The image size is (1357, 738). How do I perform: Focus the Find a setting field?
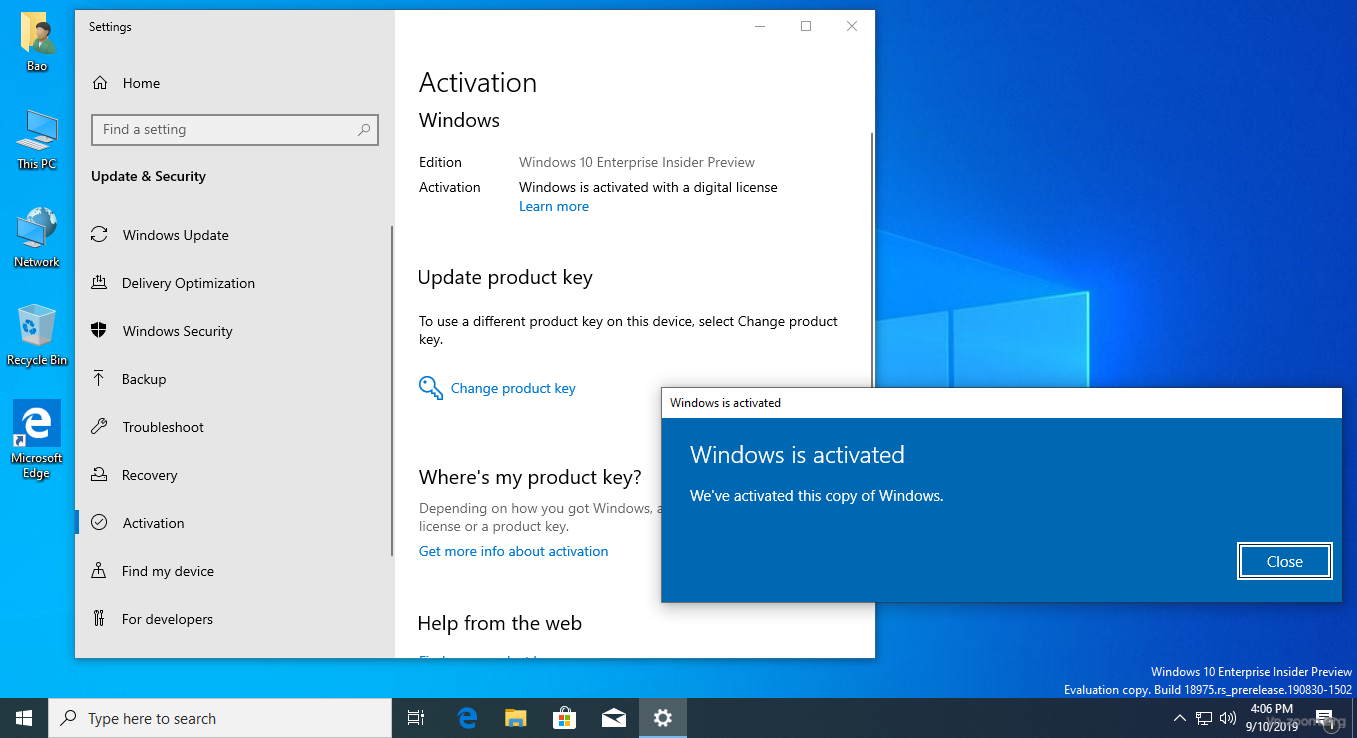coord(235,129)
